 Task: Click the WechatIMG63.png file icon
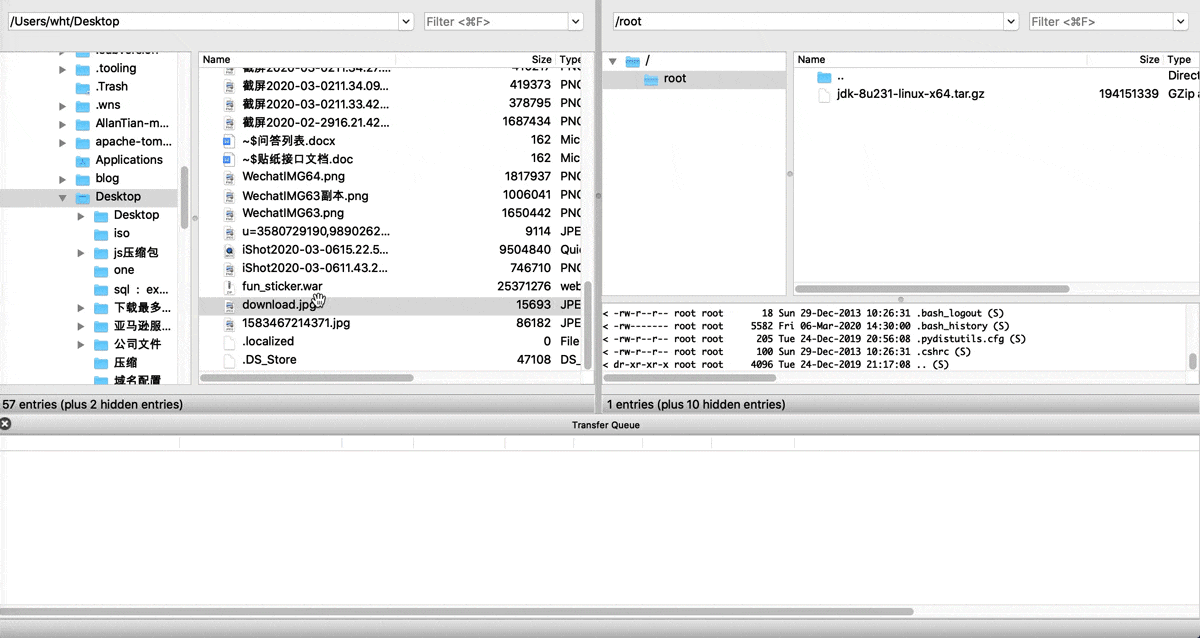pyautogui.click(x=228, y=214)
